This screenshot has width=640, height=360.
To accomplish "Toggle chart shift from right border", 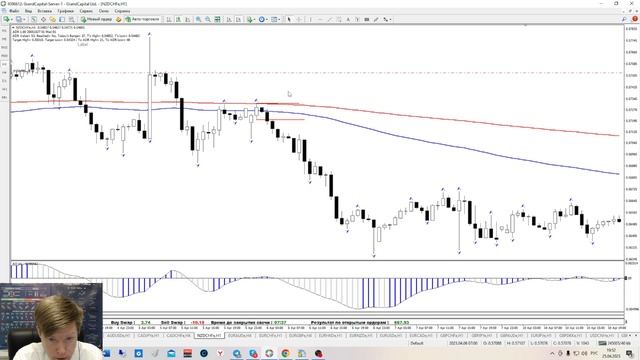I will click(x=238, y=19).
